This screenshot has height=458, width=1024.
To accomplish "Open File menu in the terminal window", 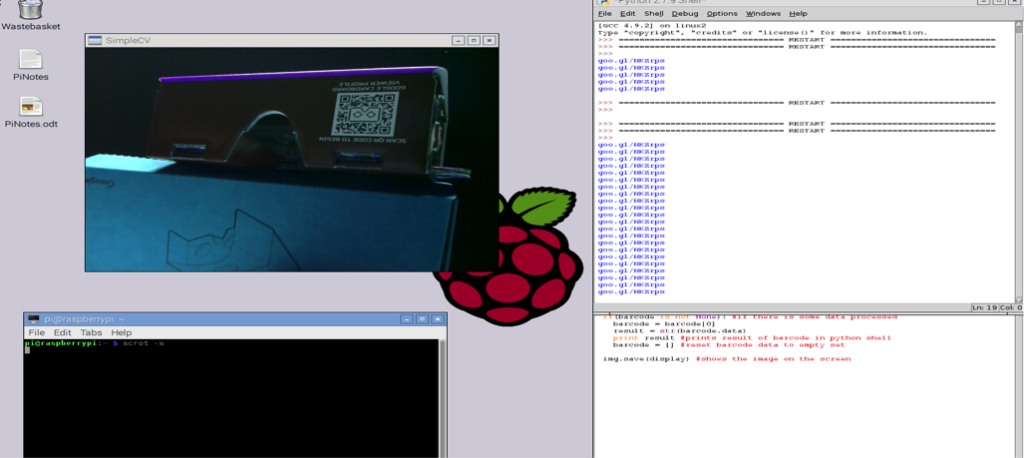I will point(37,333).
